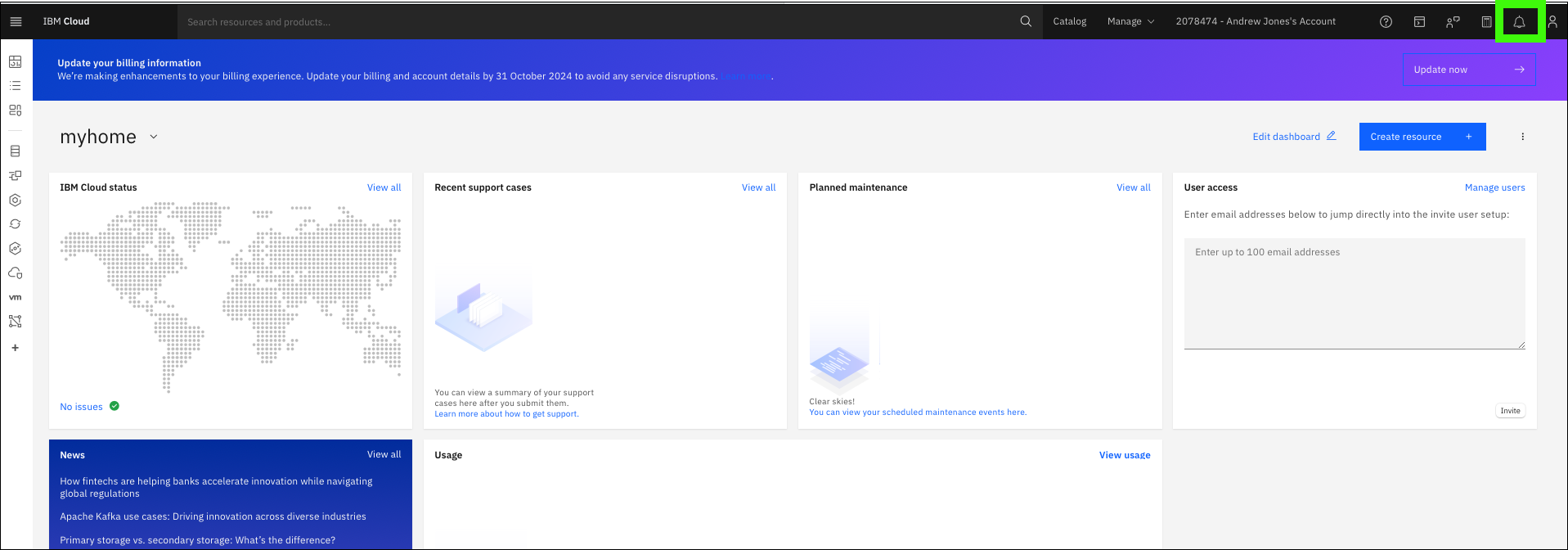Open news article about fintechs helping banks
Image resolution: width=1568 pixels, height=550 pixels.
click(x=216, y=487)
